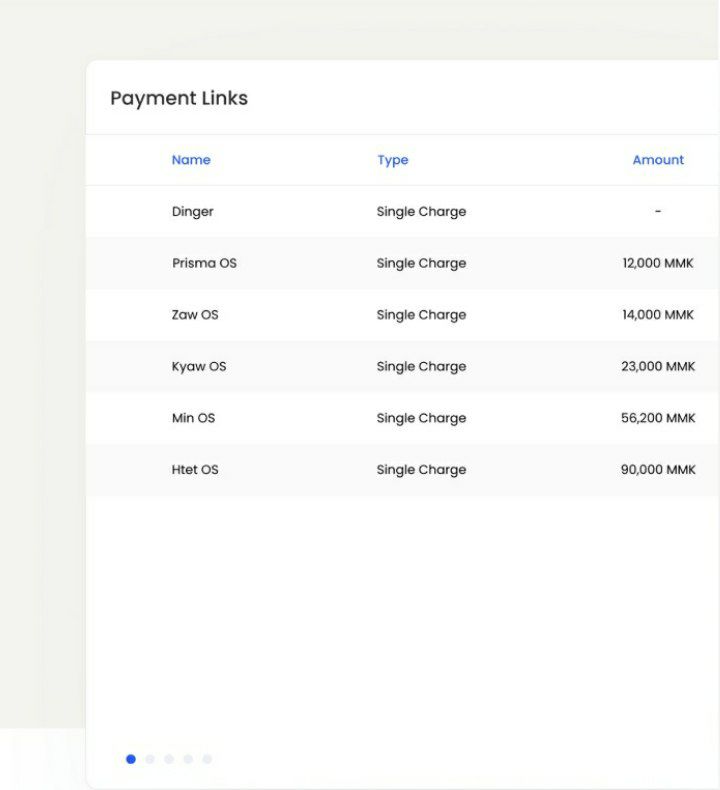This screenshot has width=720, height=790.
Task: Select the first pagination dot
Action: click(x=130, y=759)
